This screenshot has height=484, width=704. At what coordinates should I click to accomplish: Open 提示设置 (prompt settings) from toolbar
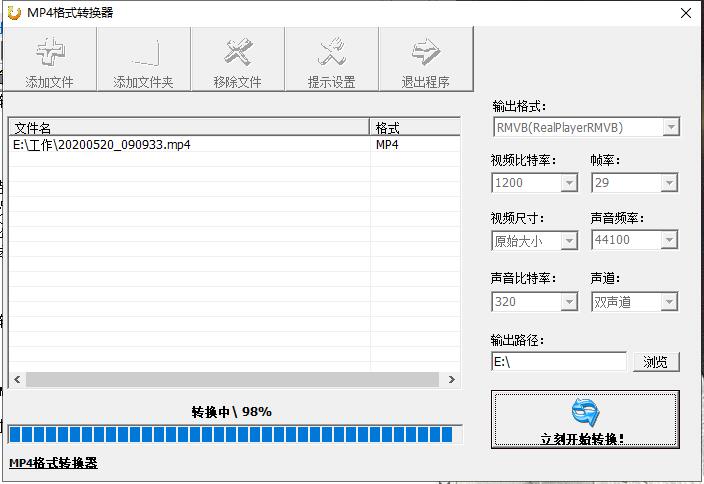coord(332,59)
